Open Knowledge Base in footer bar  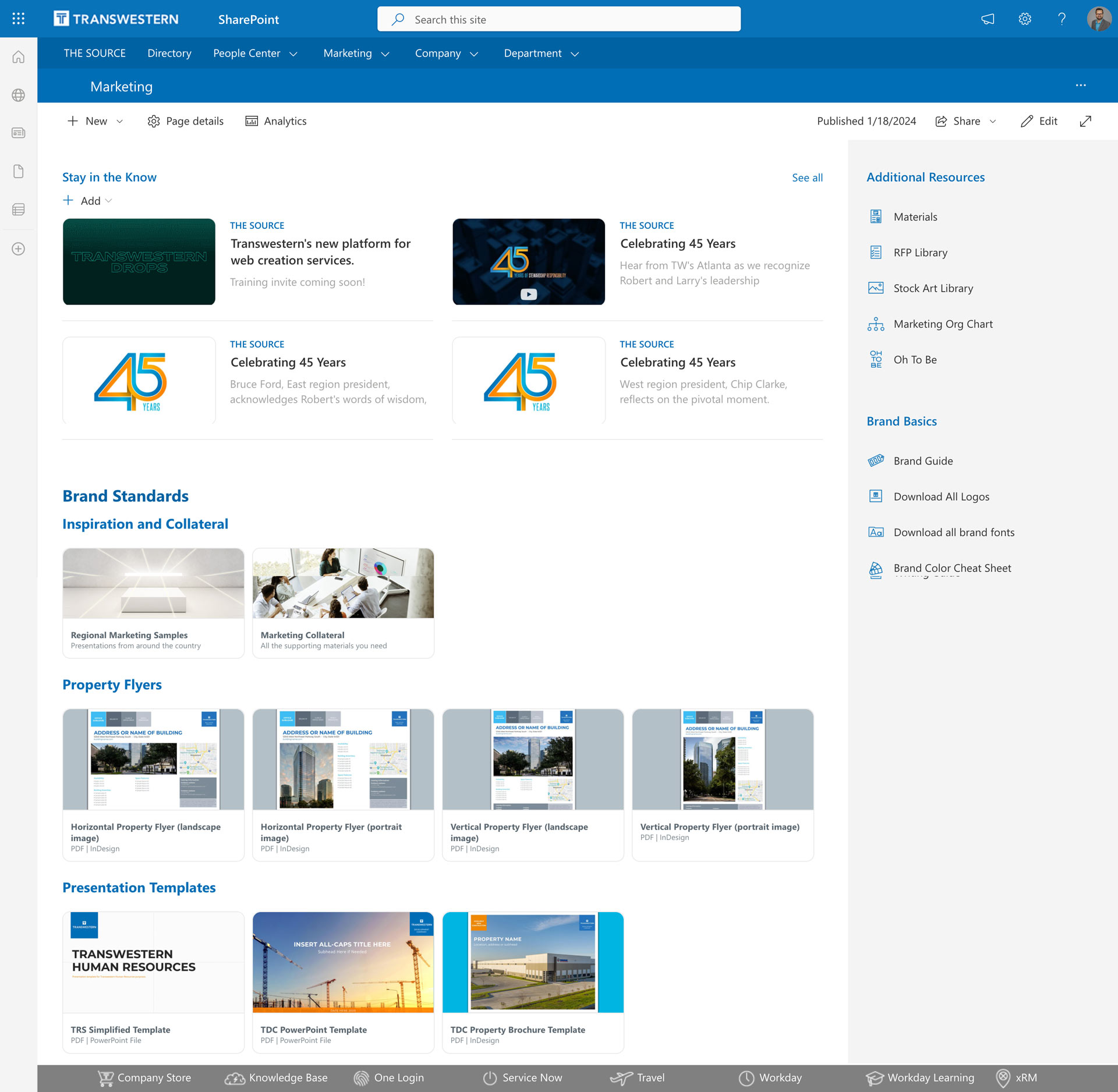(x=276, y=1078)
